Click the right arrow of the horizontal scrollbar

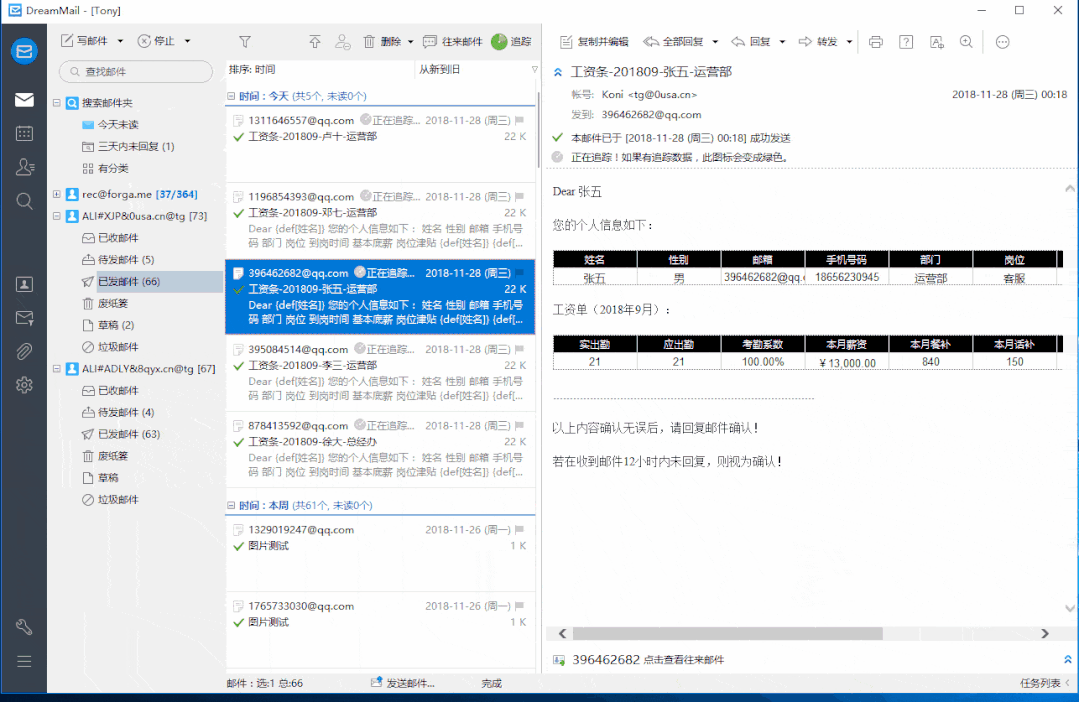coord(1045,633)
